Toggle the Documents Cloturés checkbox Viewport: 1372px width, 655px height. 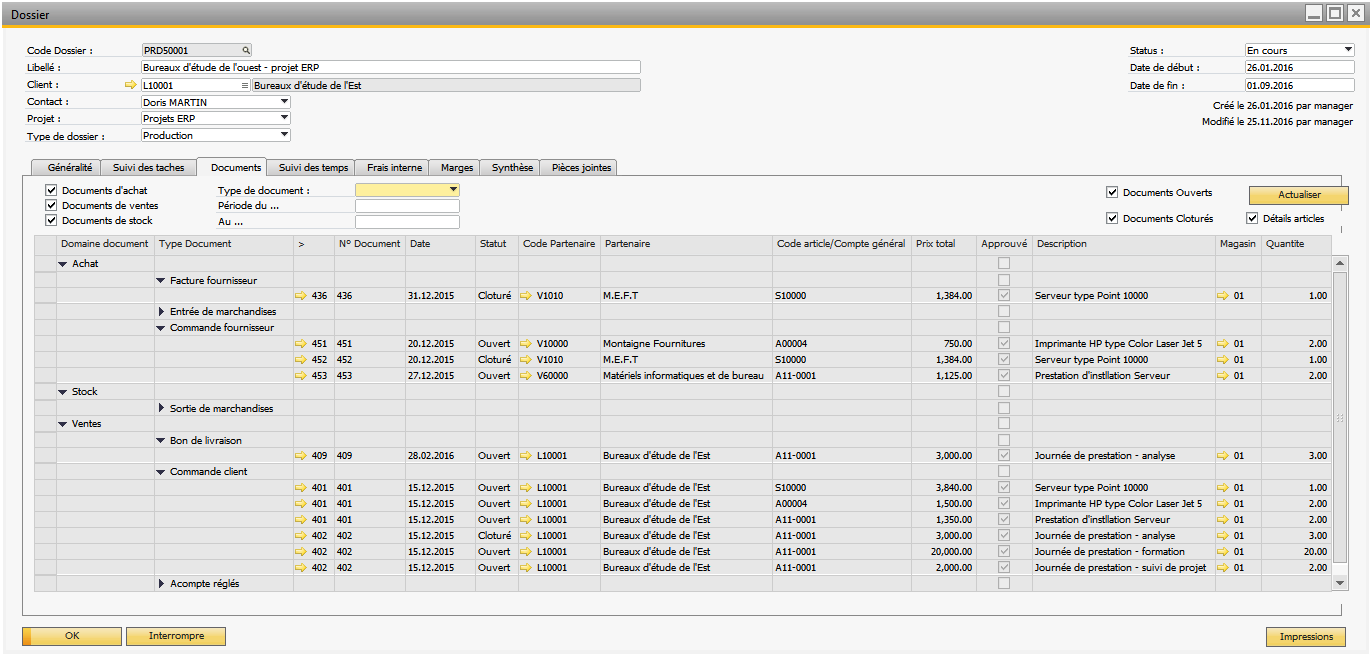point(1112,218)
